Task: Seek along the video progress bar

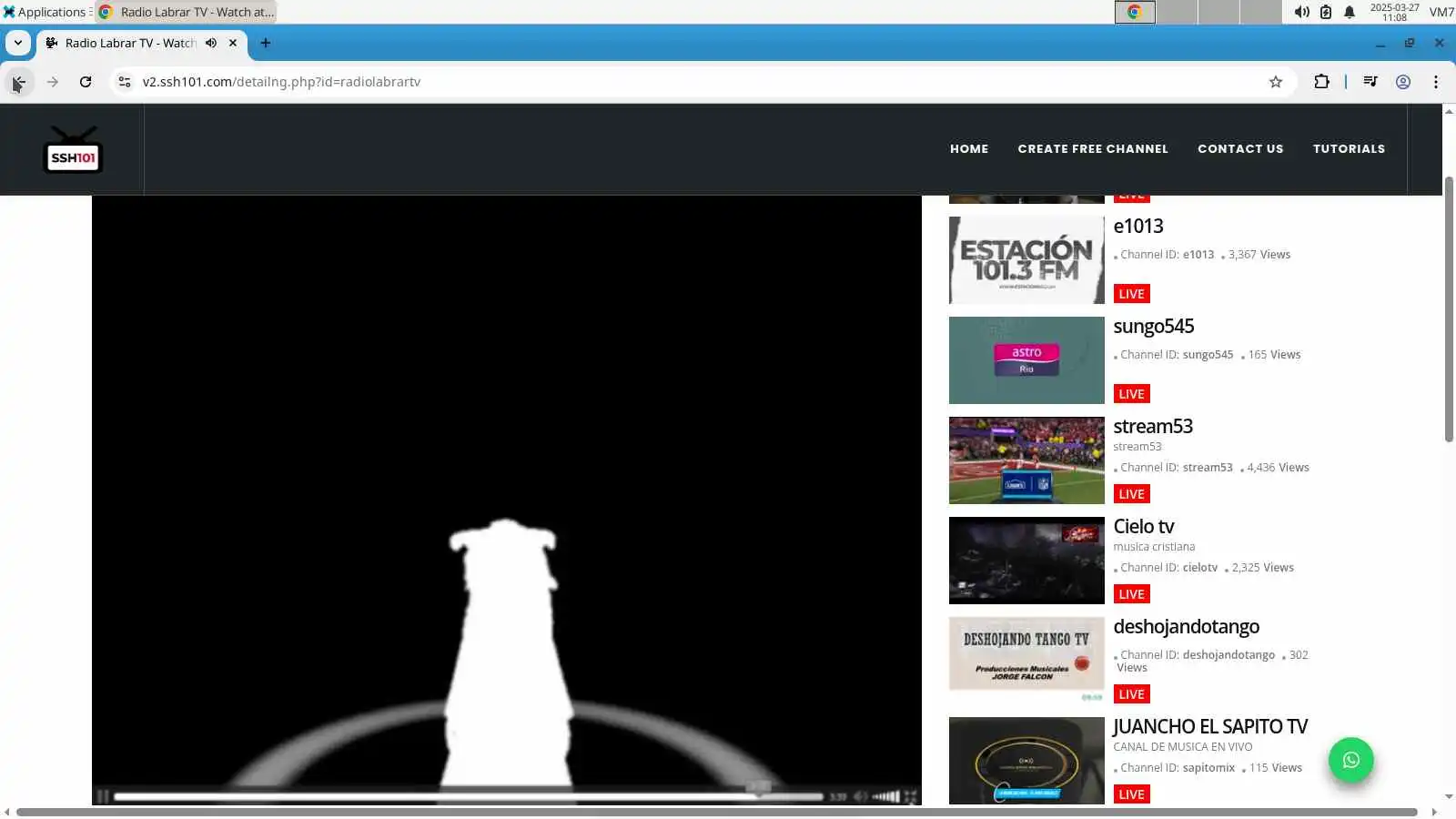Action: 469,796
